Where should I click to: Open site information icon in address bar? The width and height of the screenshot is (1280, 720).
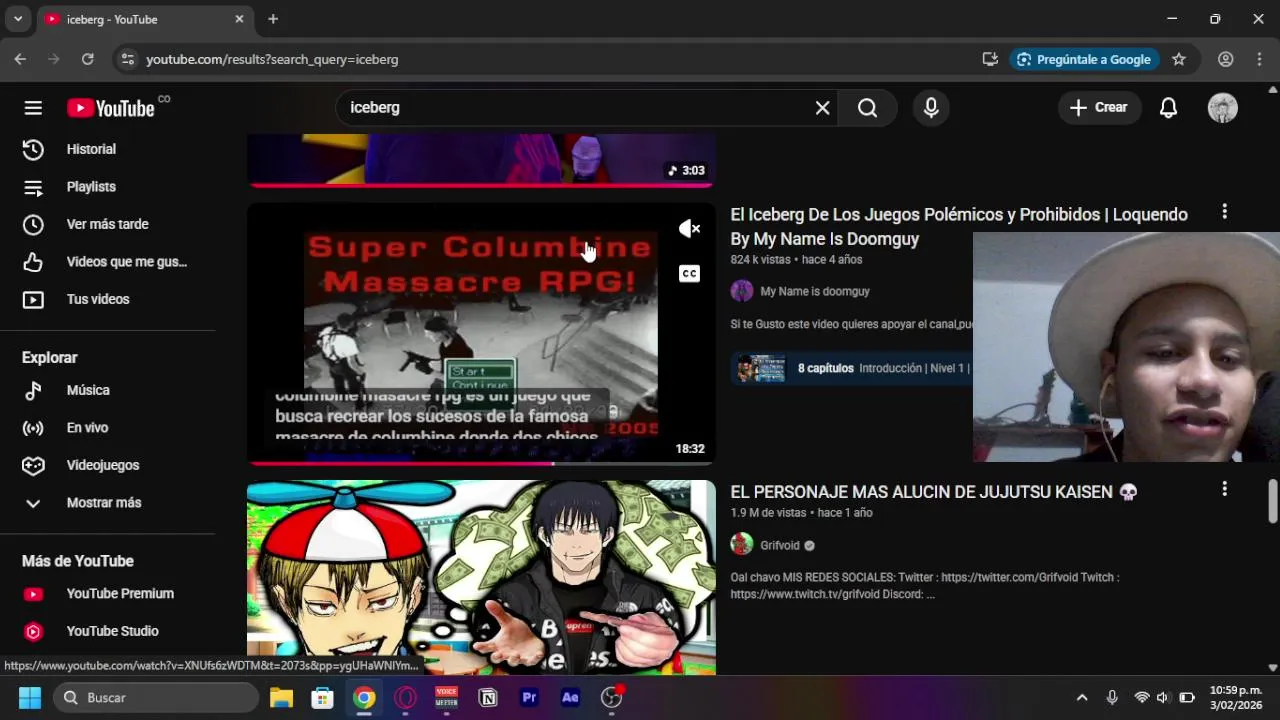(127, 59)
